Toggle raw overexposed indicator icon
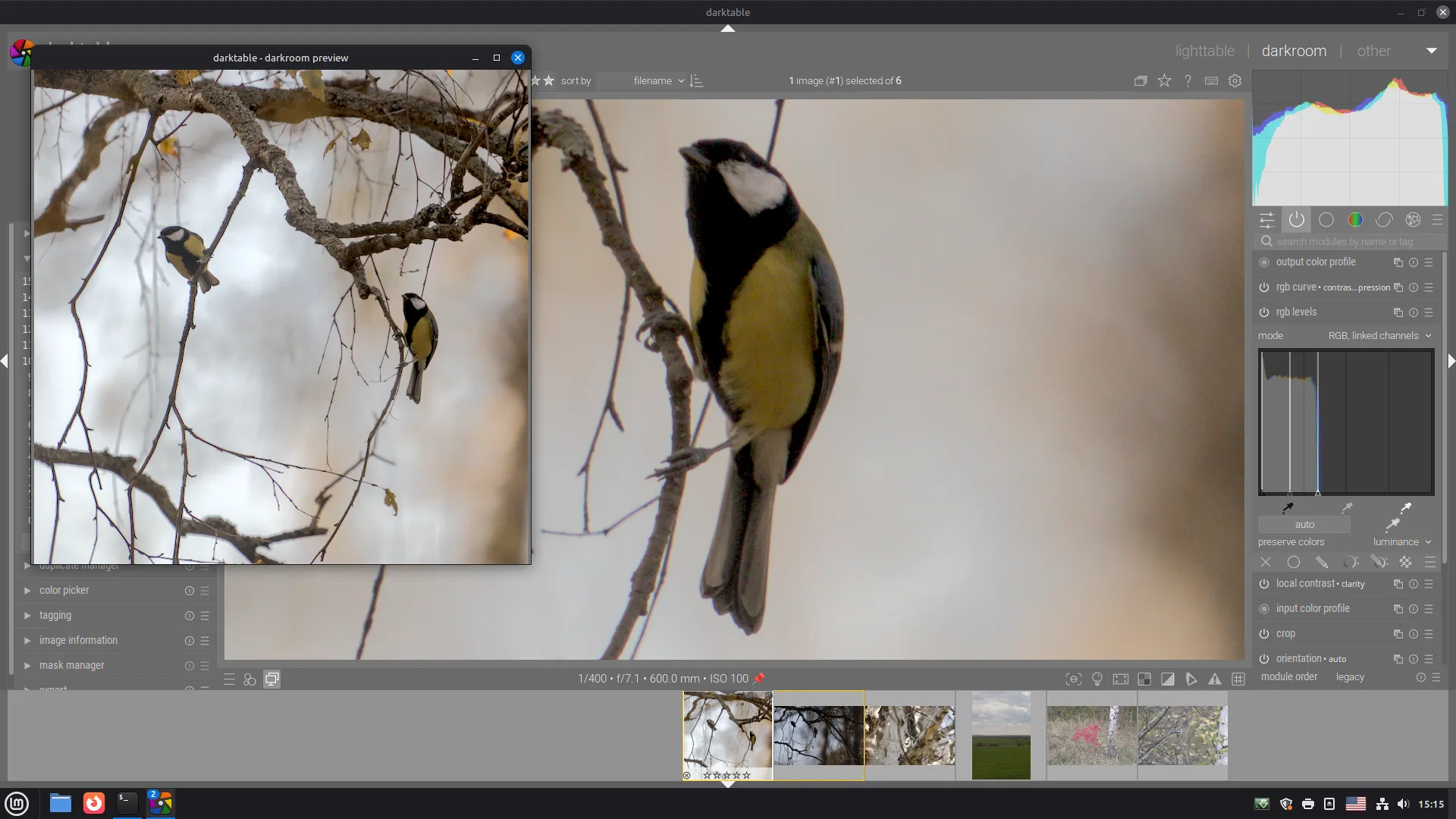The height and width of the screenshot is (819, 1456). [x=1144, y=679]
